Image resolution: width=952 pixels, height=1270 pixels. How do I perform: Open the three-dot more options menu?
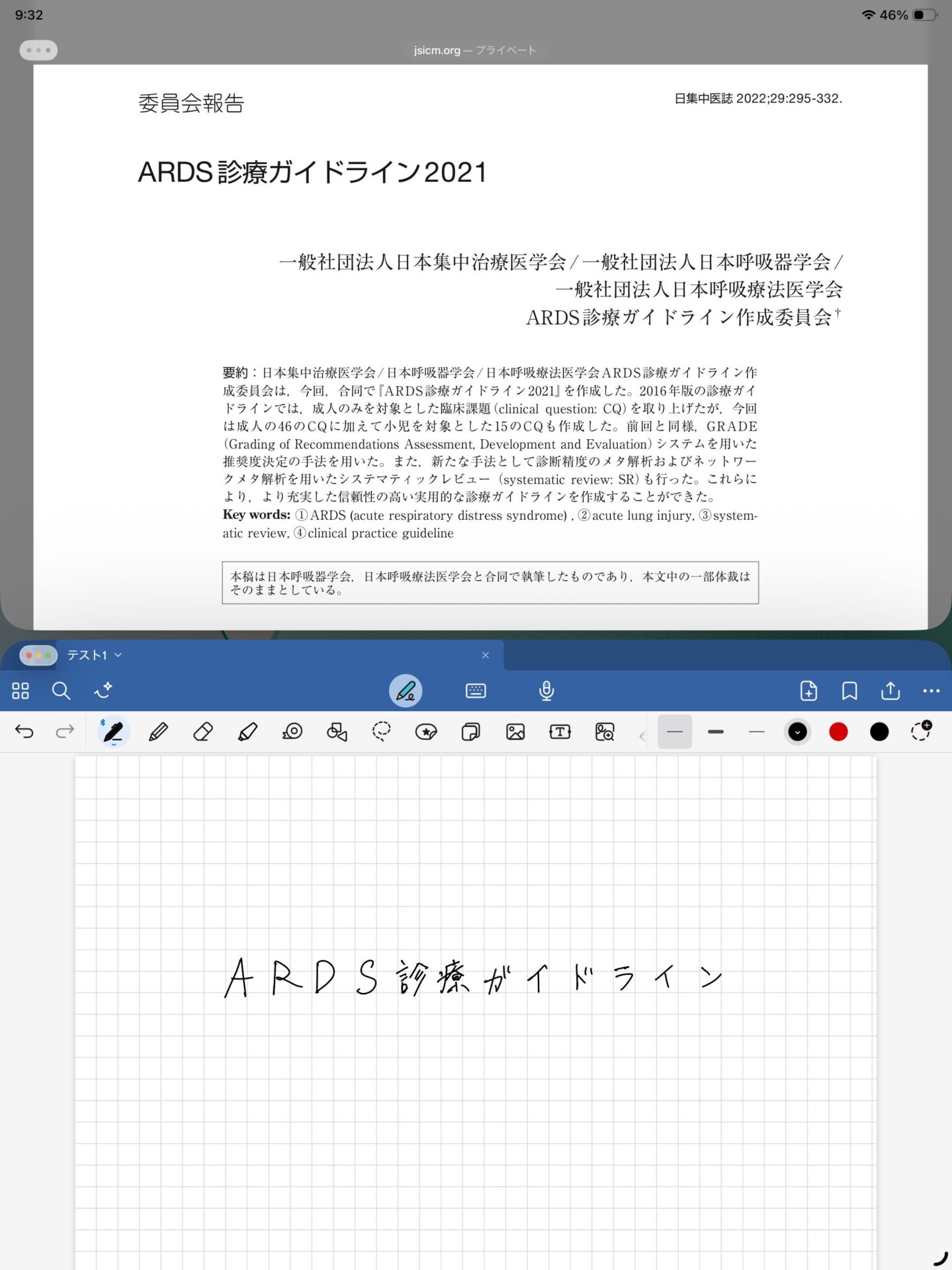pyautogui.click(x=931, y=691)
